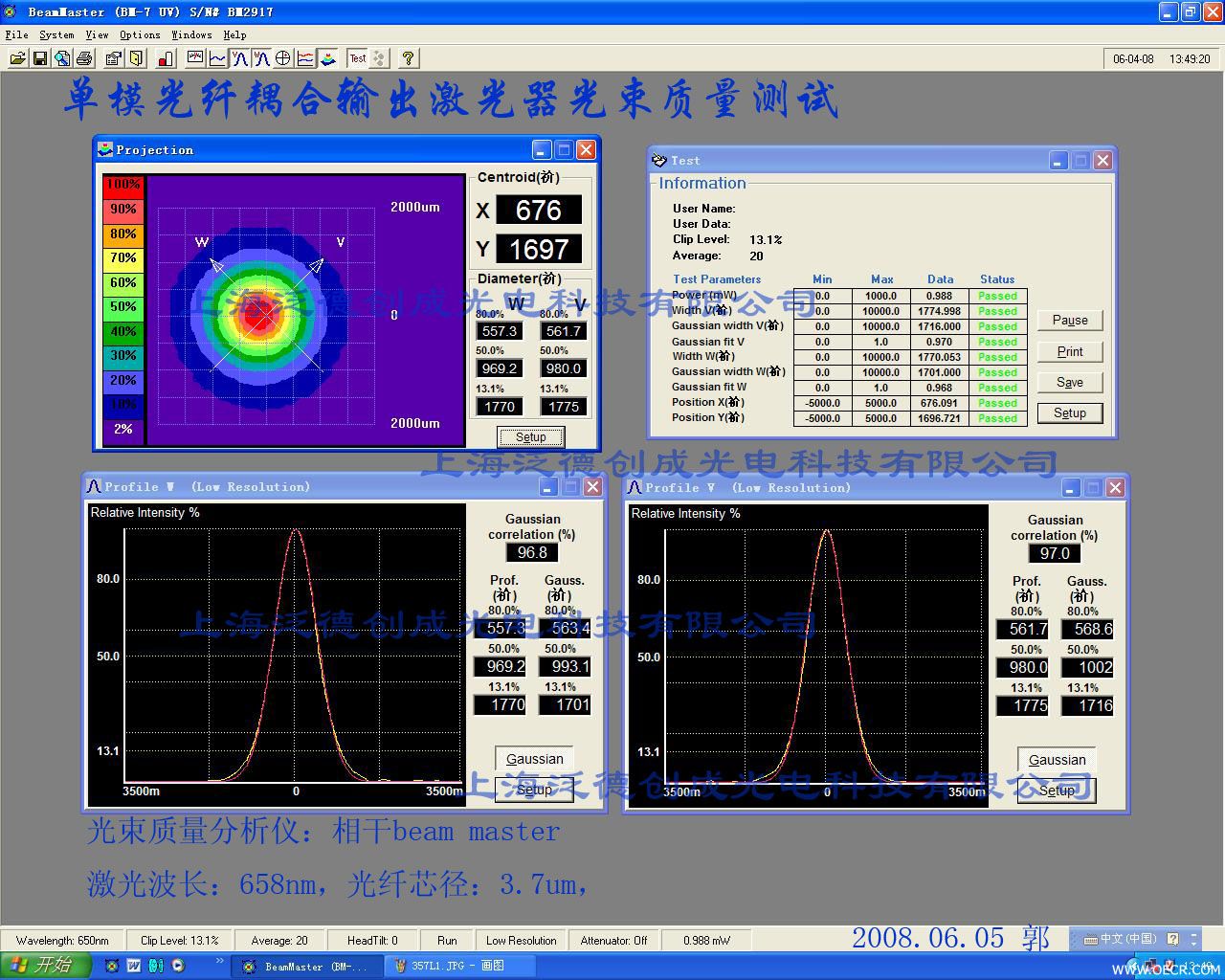Click the greyed dots icon beside Test

point(379,58)
